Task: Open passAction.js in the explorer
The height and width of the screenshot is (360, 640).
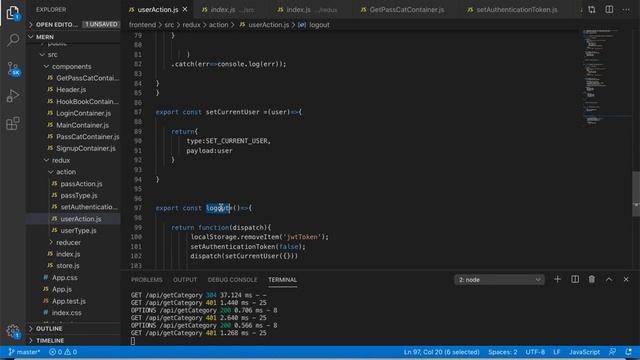Action: coord(81,184)
